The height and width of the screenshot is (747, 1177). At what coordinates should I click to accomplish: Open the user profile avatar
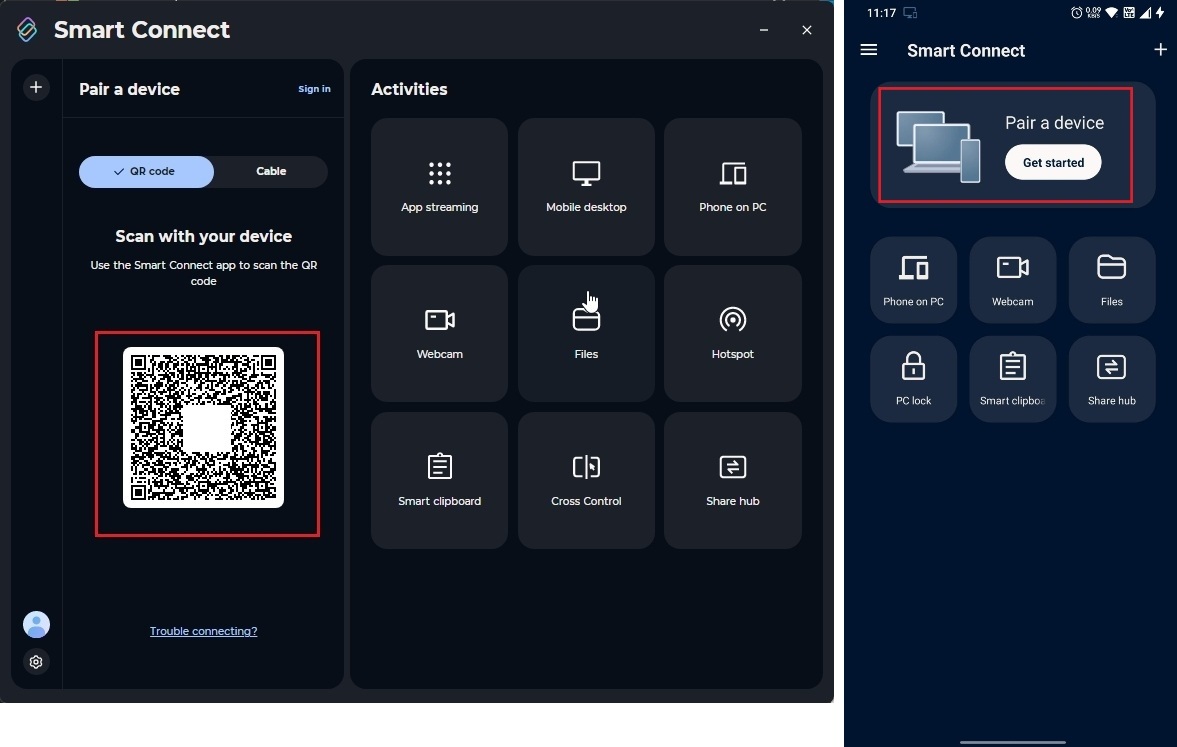pyautogui.click(x=36, y=625)
